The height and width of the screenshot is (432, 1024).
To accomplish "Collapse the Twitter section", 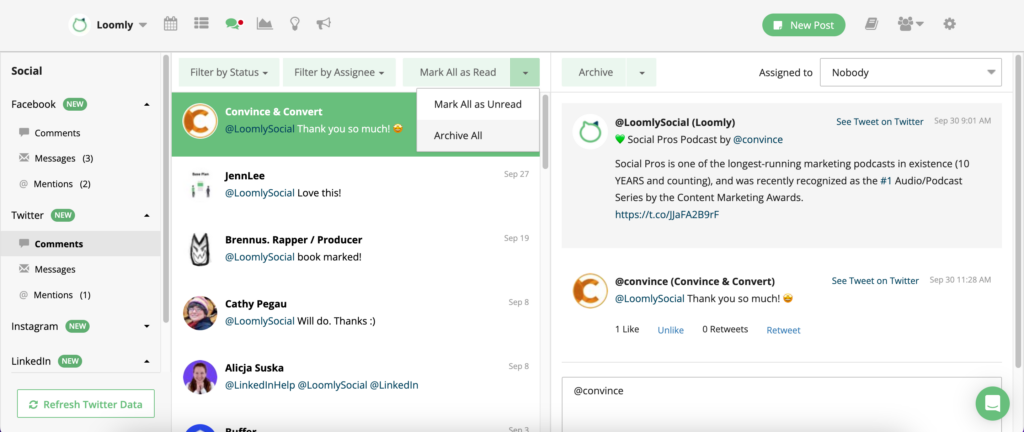I will tap(147, 215).
